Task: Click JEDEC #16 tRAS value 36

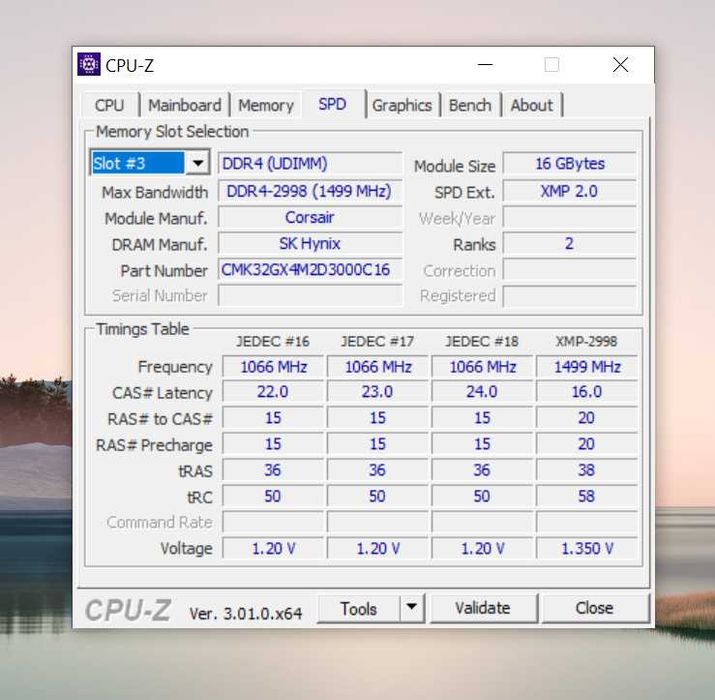Action: pos(273,470)
